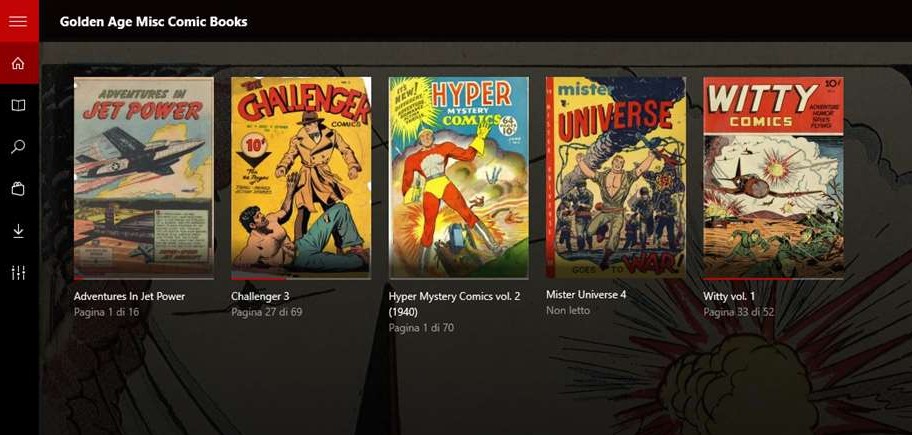The height and width of the screenshot is (435, 912).
Task: Click the Adventures In Jet Power title
Action: tap(129, 296)
